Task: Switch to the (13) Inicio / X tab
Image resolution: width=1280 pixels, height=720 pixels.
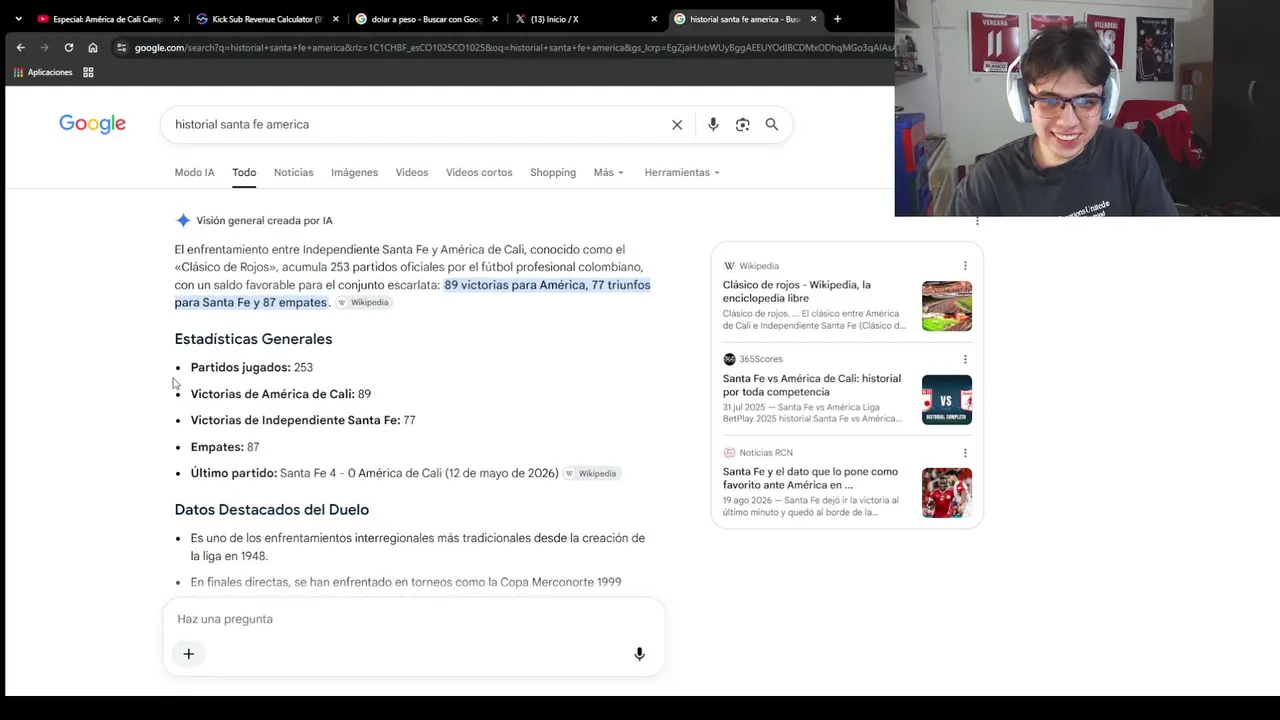Action: 585,19
